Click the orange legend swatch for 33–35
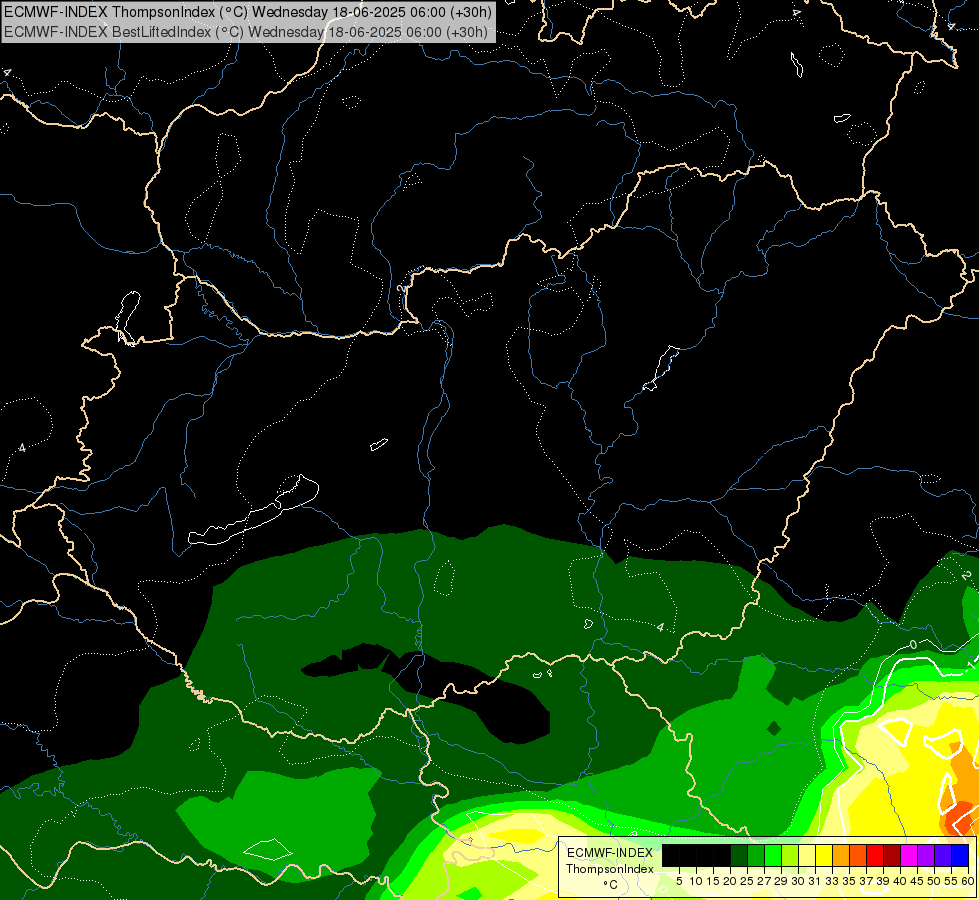This screenshot has height=900, width=979. pos(841,855)
